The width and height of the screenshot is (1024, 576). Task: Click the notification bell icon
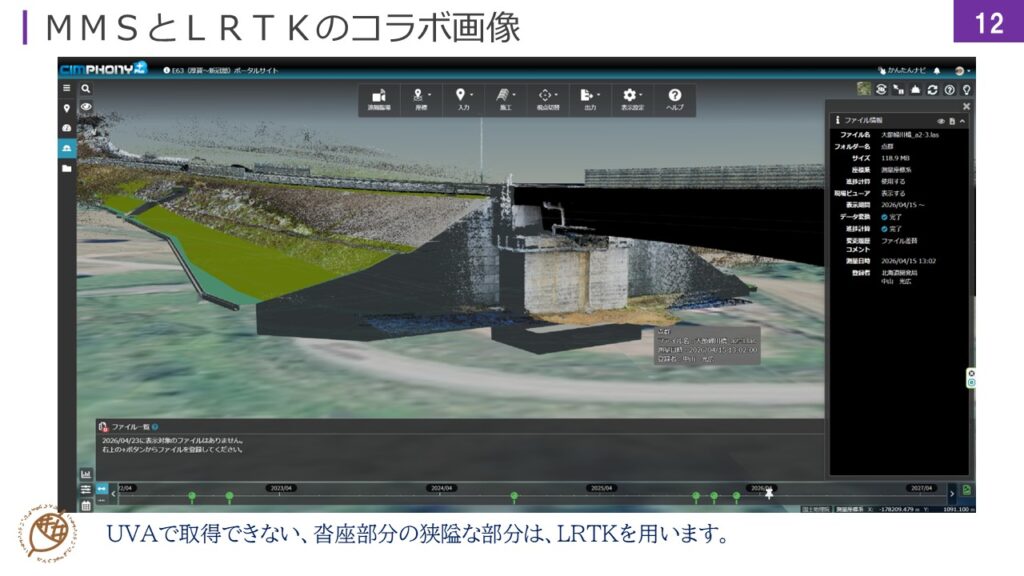936,71
